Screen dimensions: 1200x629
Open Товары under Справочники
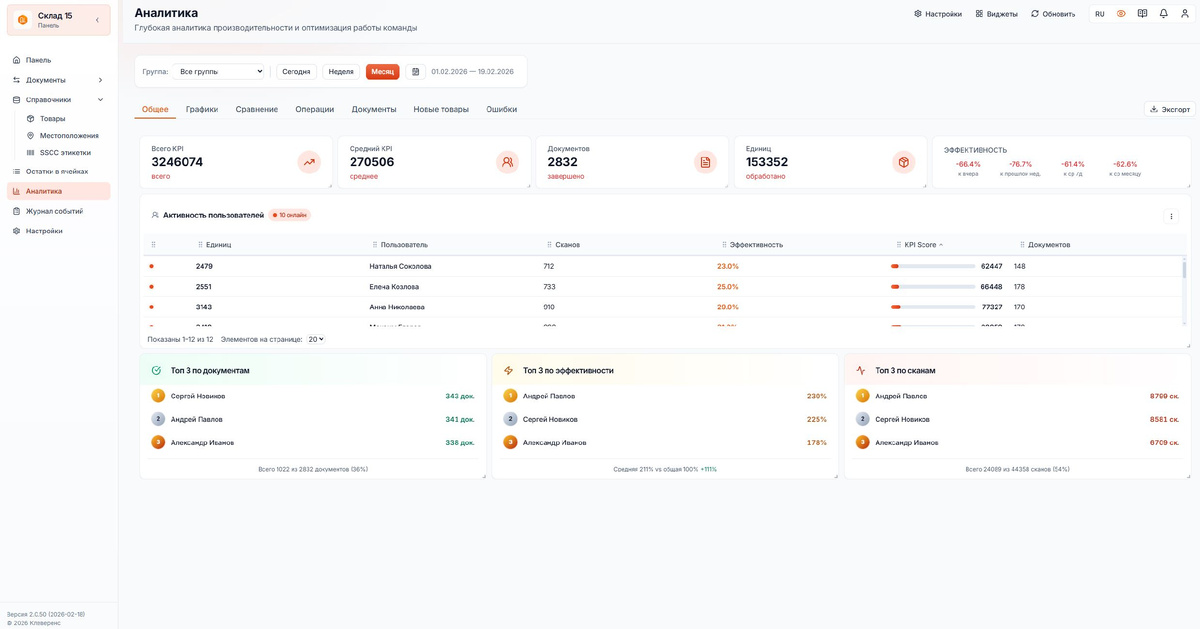65,118
